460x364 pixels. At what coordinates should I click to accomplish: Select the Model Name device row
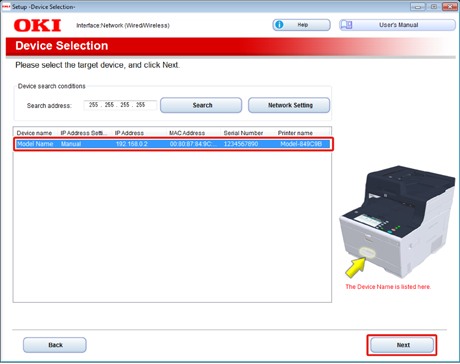click(x=173, y=144)
